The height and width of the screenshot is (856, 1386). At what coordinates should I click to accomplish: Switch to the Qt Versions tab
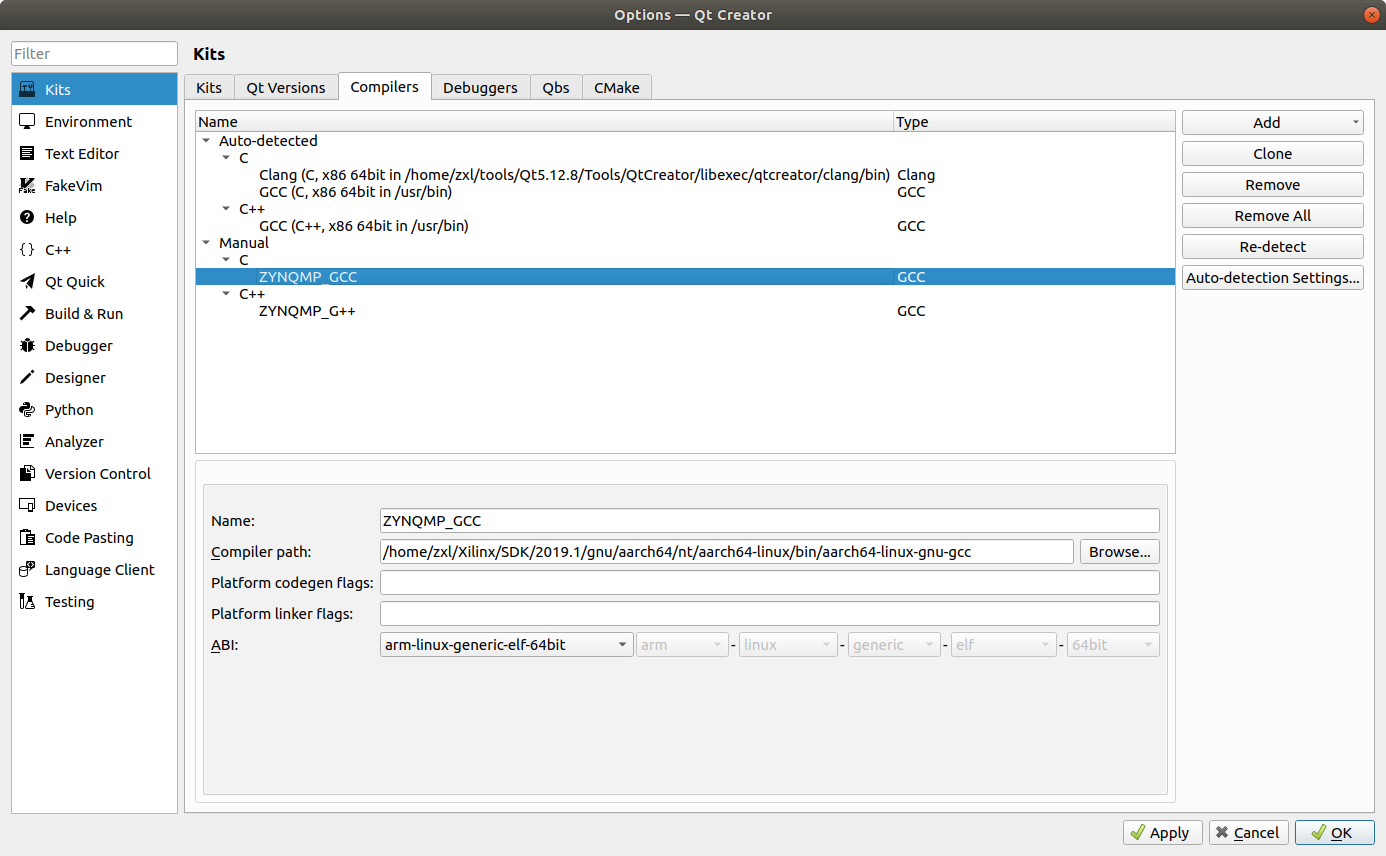[286, 87]
